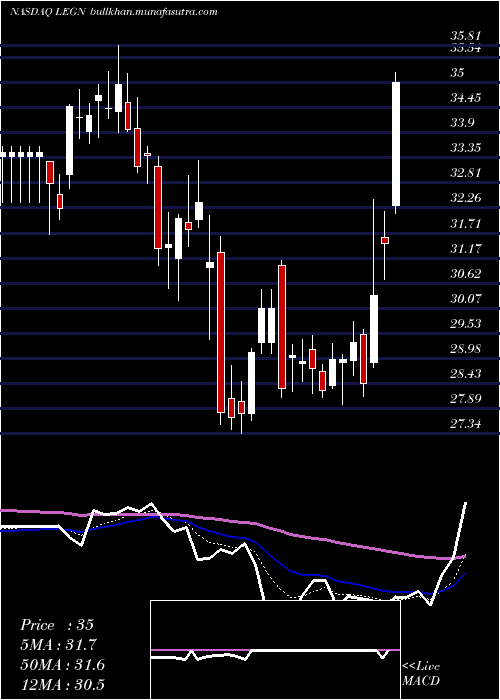Click the 50MA : 31.6 readout
This screenshot has width=500, height=700.
(x=62, y=665)
